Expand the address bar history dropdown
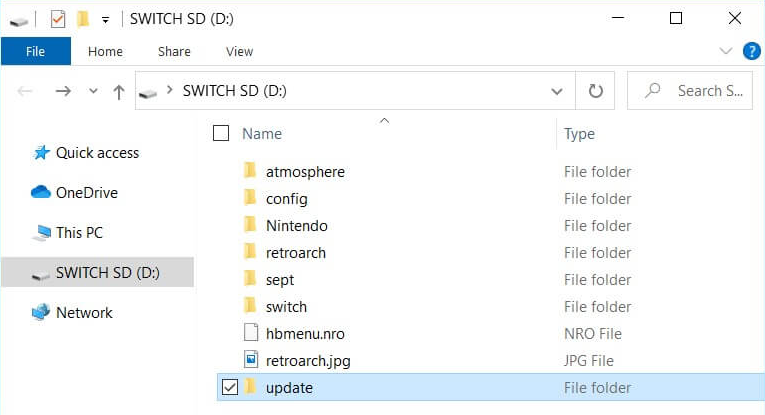 (557, 91)
